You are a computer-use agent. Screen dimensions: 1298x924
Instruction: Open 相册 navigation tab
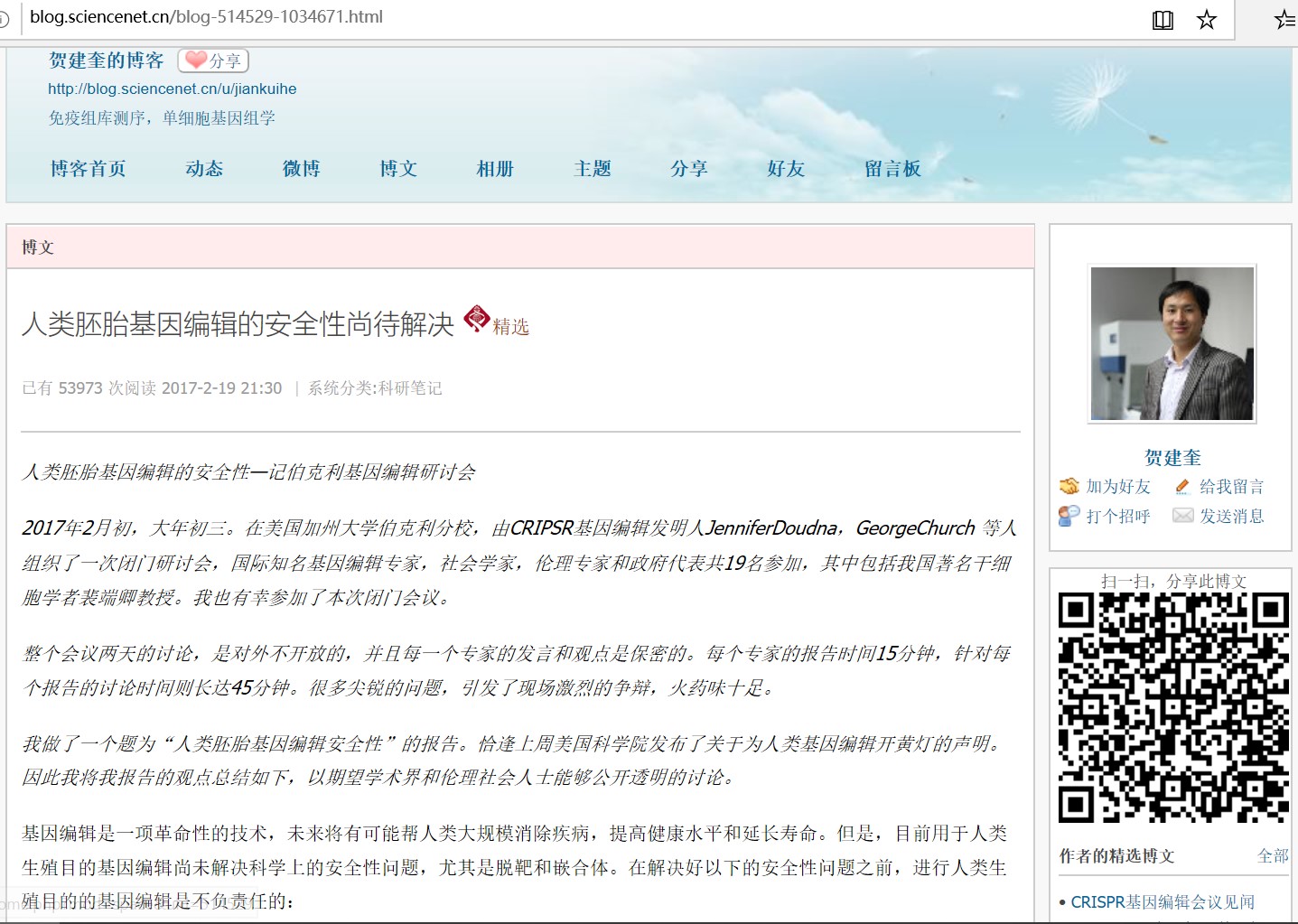pos(495,169)
